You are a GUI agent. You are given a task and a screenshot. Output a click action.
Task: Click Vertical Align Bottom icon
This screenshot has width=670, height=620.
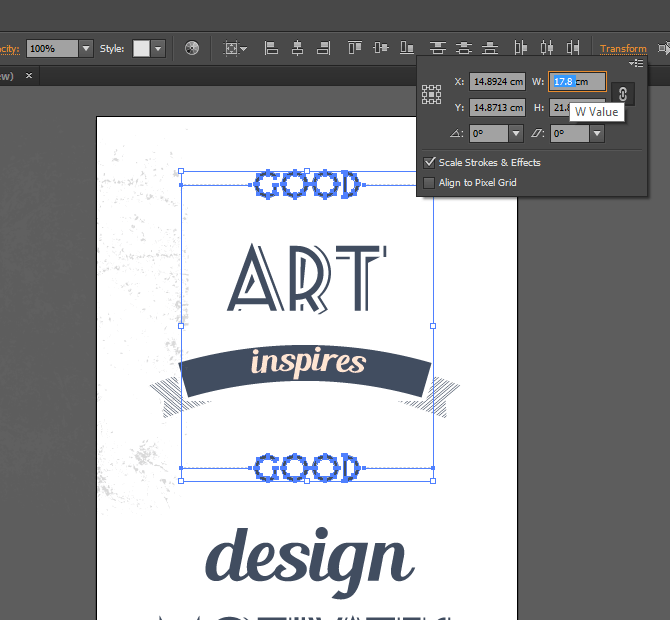(406, 48)
